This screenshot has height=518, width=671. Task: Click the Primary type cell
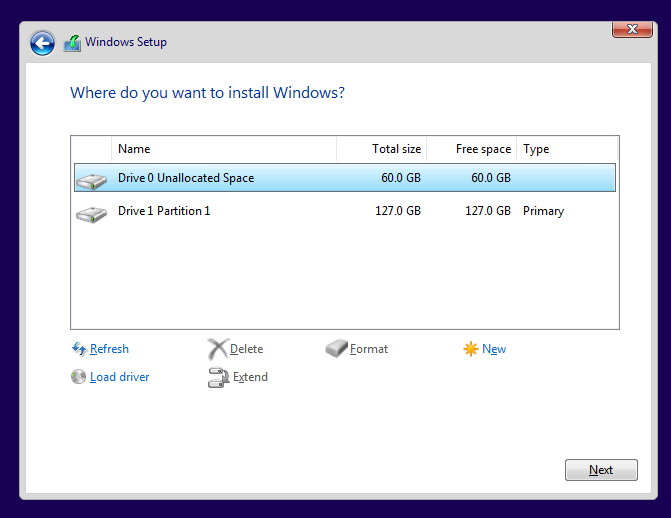543,211
